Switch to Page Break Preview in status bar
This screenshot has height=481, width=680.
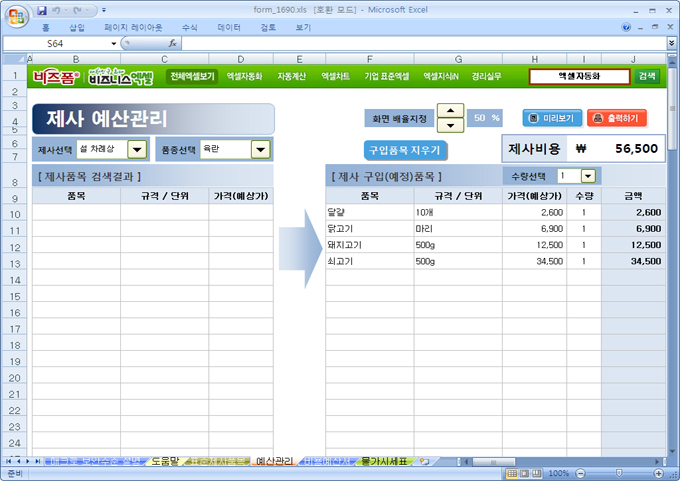click(537, 473)
